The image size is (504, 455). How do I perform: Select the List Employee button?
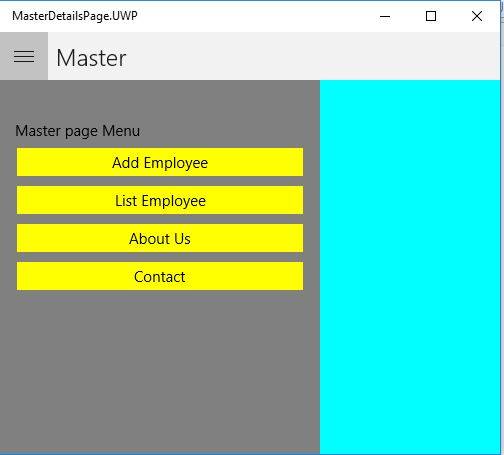(160, 200)
